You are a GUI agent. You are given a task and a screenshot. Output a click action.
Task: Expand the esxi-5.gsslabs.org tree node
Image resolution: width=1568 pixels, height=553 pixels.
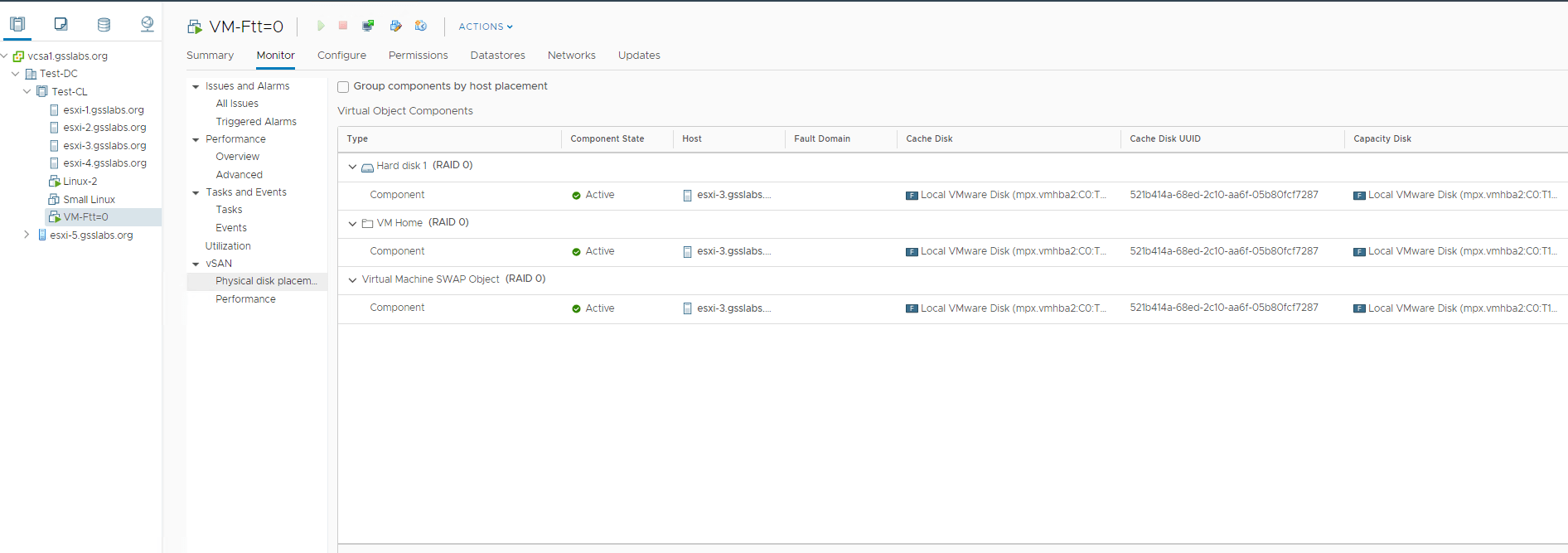click(27, 235)
